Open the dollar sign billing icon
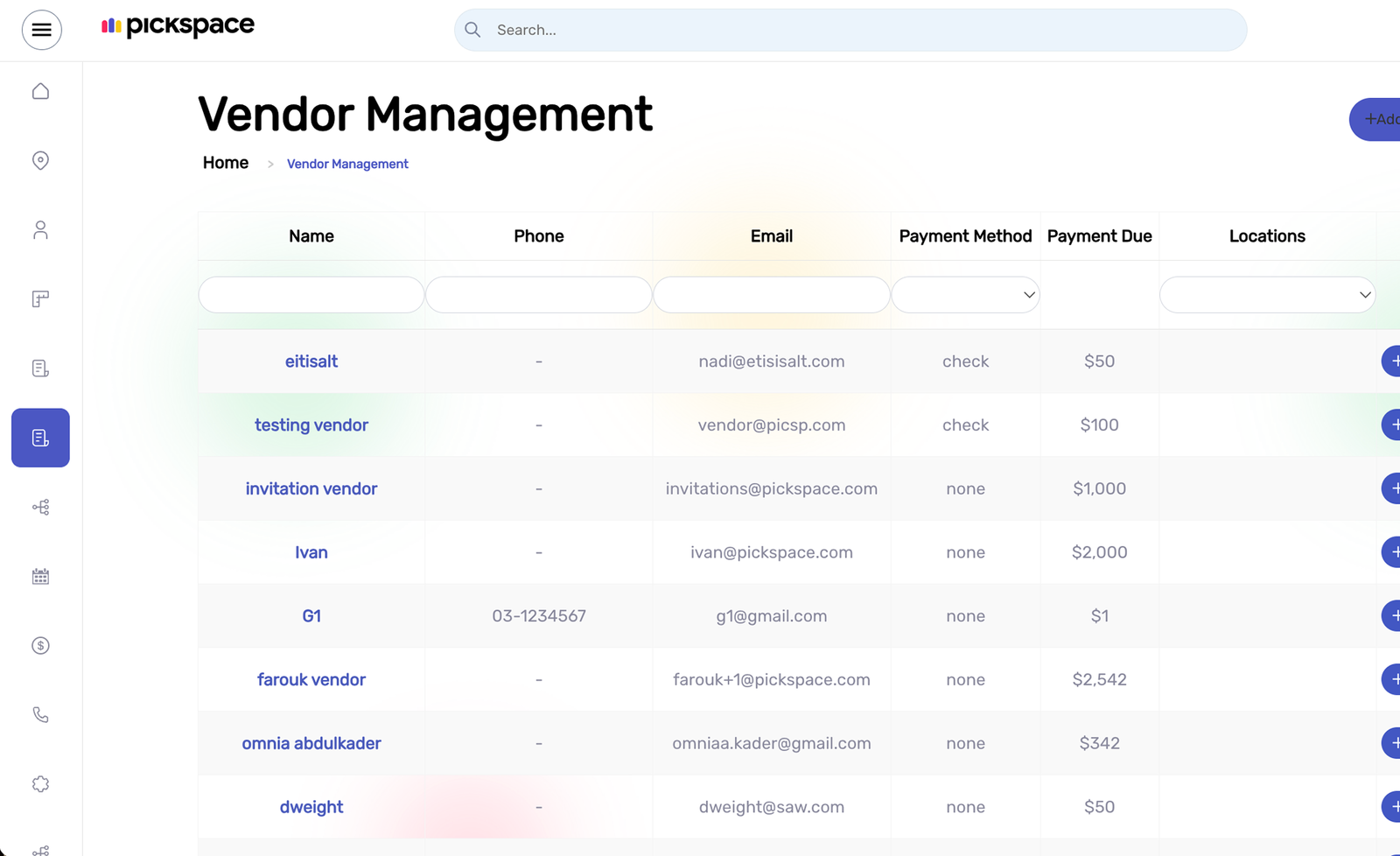1400x856 pixels. click(40, 646)
